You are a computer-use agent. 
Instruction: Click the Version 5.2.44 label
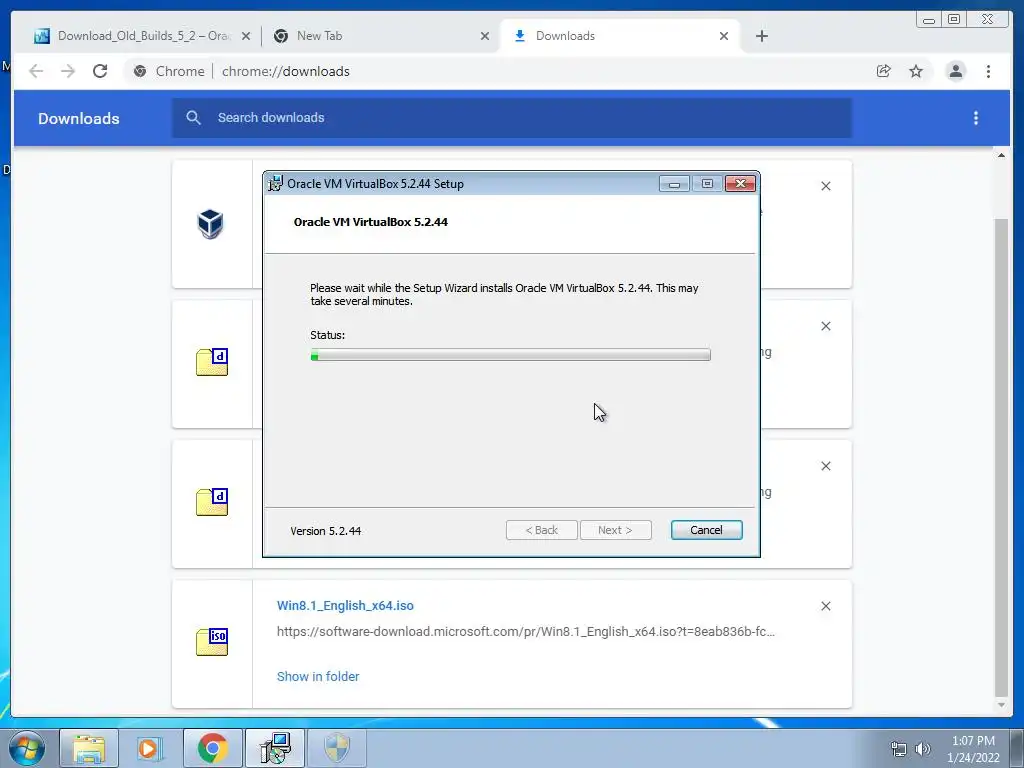click(x=326, y=531)
